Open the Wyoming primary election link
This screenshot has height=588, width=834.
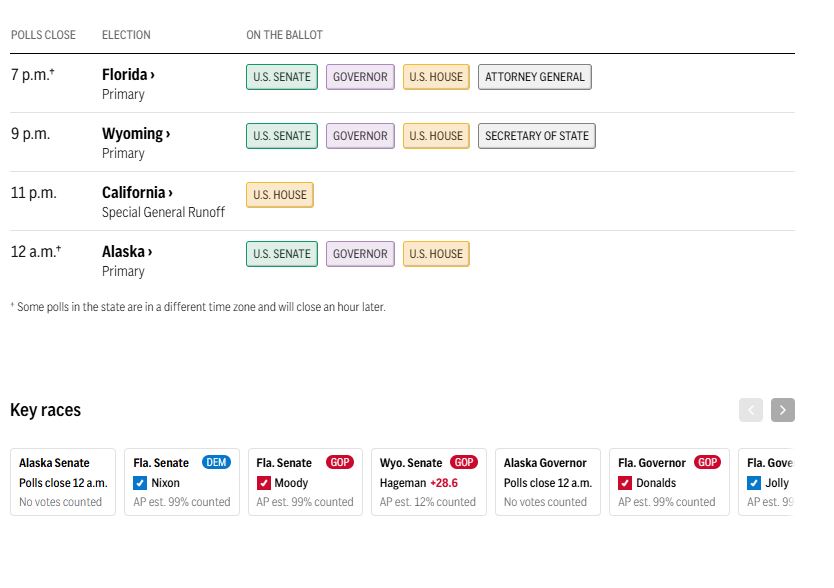[x=136, y=134]
